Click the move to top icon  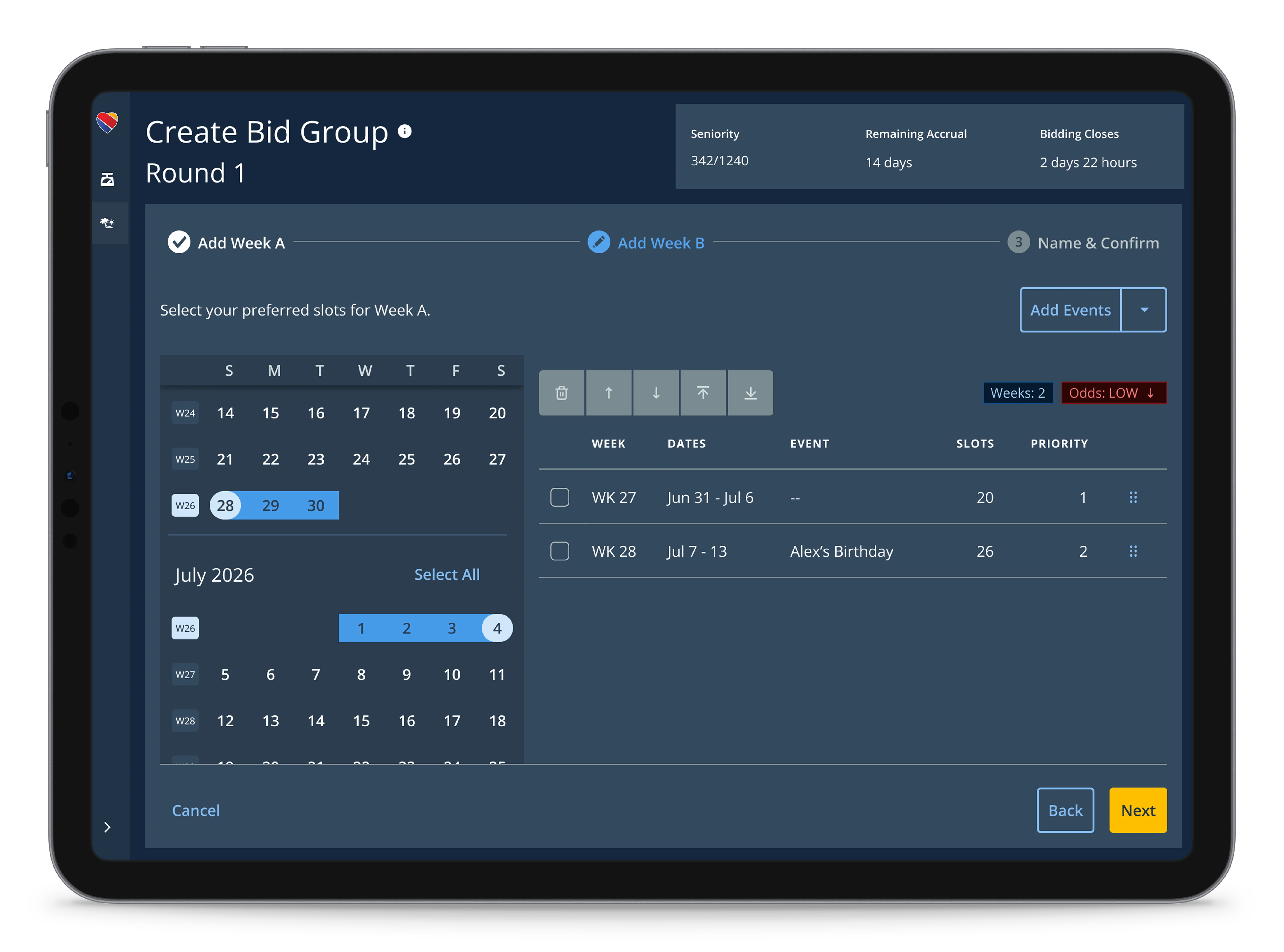[x=703, y=393]
